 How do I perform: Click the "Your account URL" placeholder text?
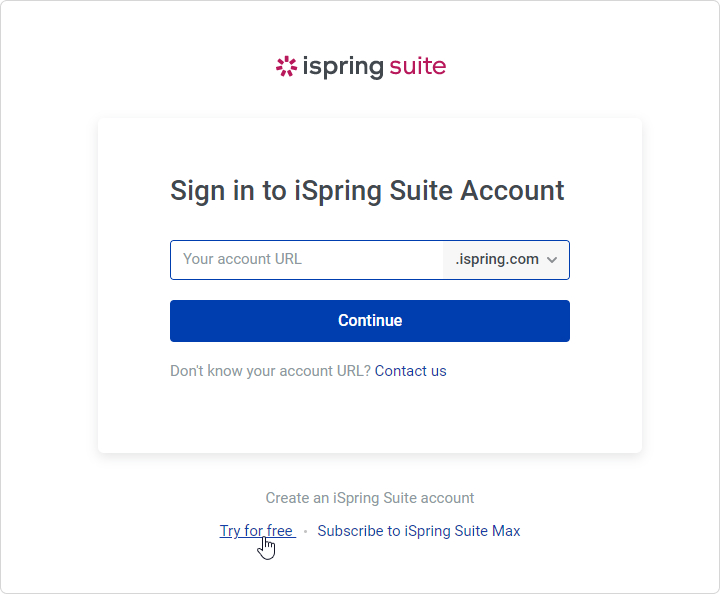pyautogui.click(x=242, y=259)
